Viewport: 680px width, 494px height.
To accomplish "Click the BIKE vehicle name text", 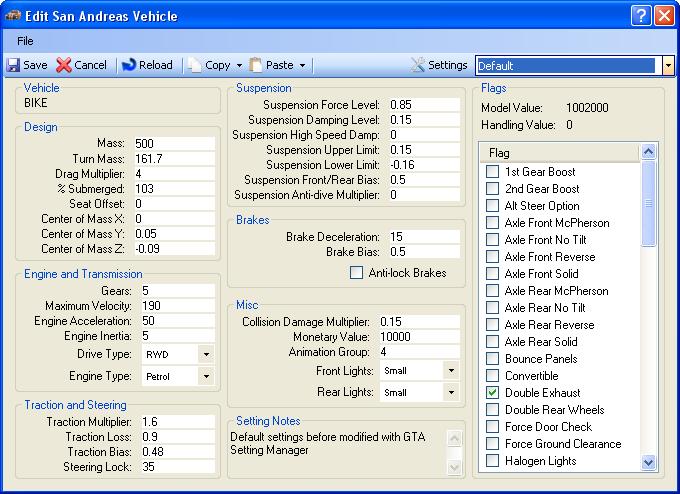I will [36, 103].
